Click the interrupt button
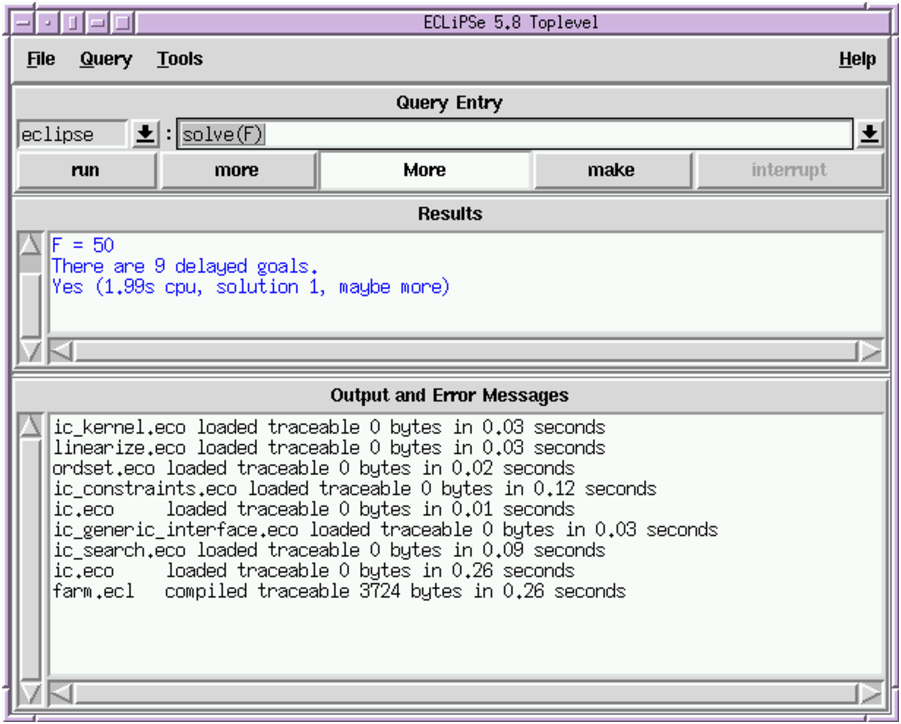 point(789,170)
